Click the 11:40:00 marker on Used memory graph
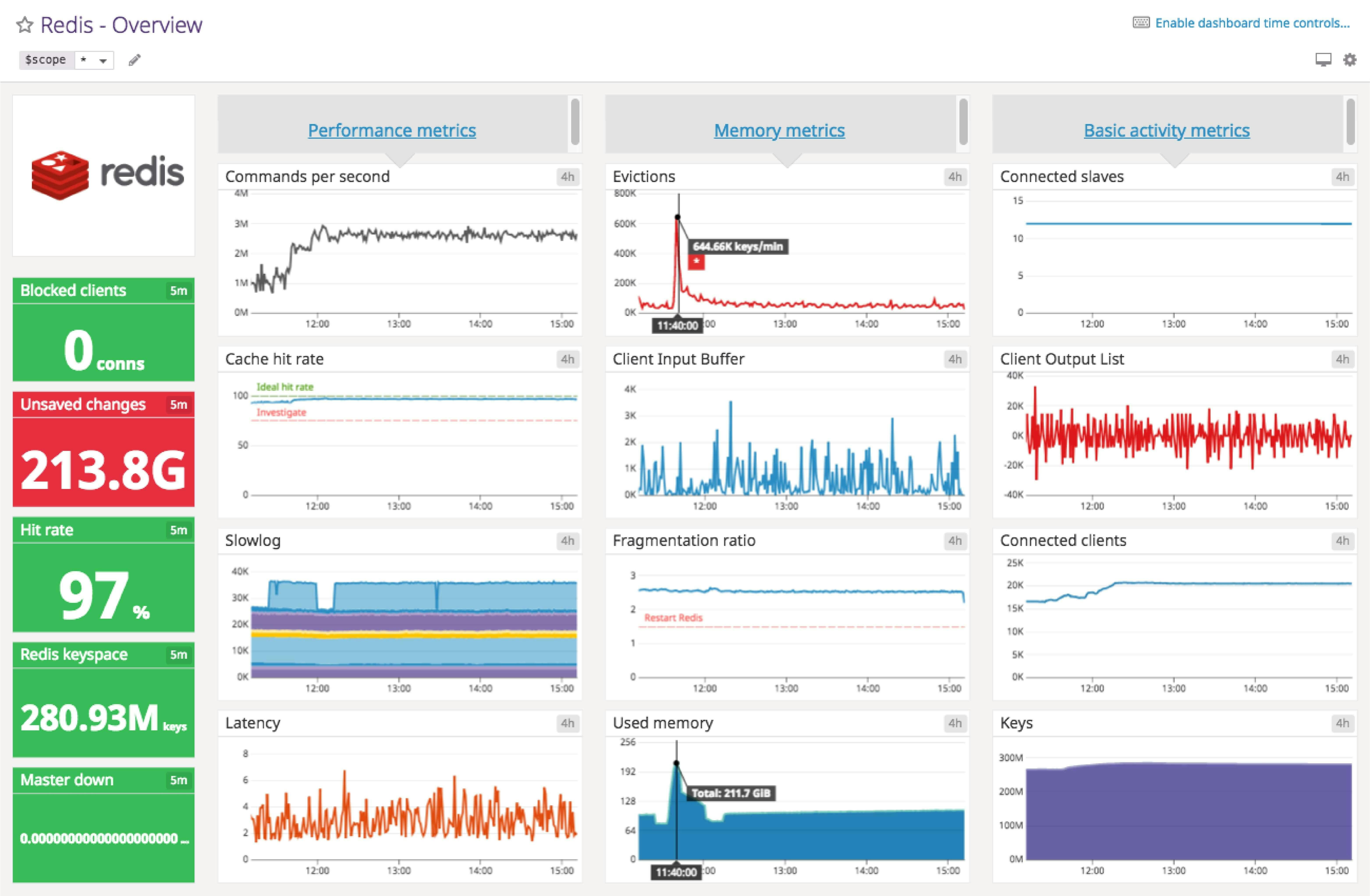This screenshot has width=1370, height=896. tap(676, 872)
